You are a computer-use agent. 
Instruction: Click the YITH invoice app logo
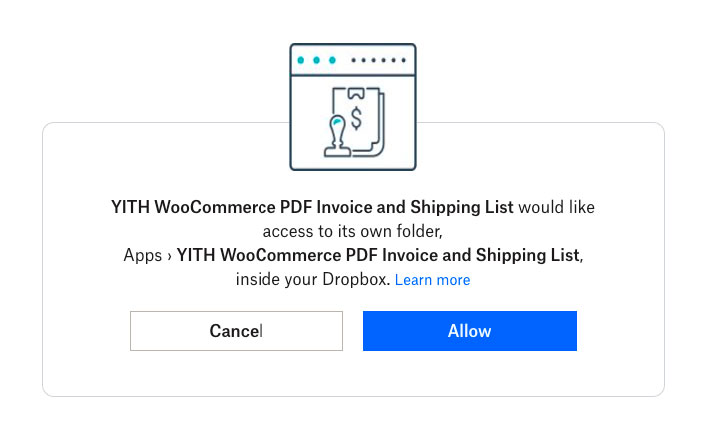[353, 107]
